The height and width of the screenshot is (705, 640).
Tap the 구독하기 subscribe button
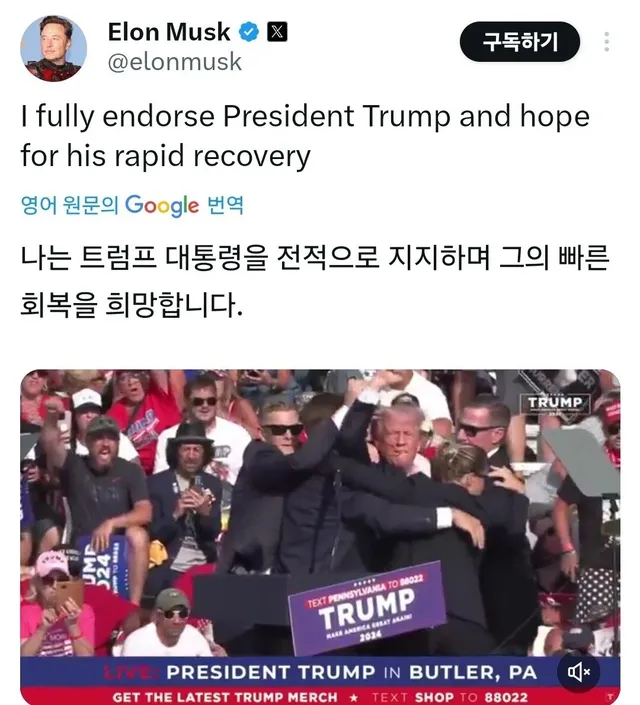[519, 42]
